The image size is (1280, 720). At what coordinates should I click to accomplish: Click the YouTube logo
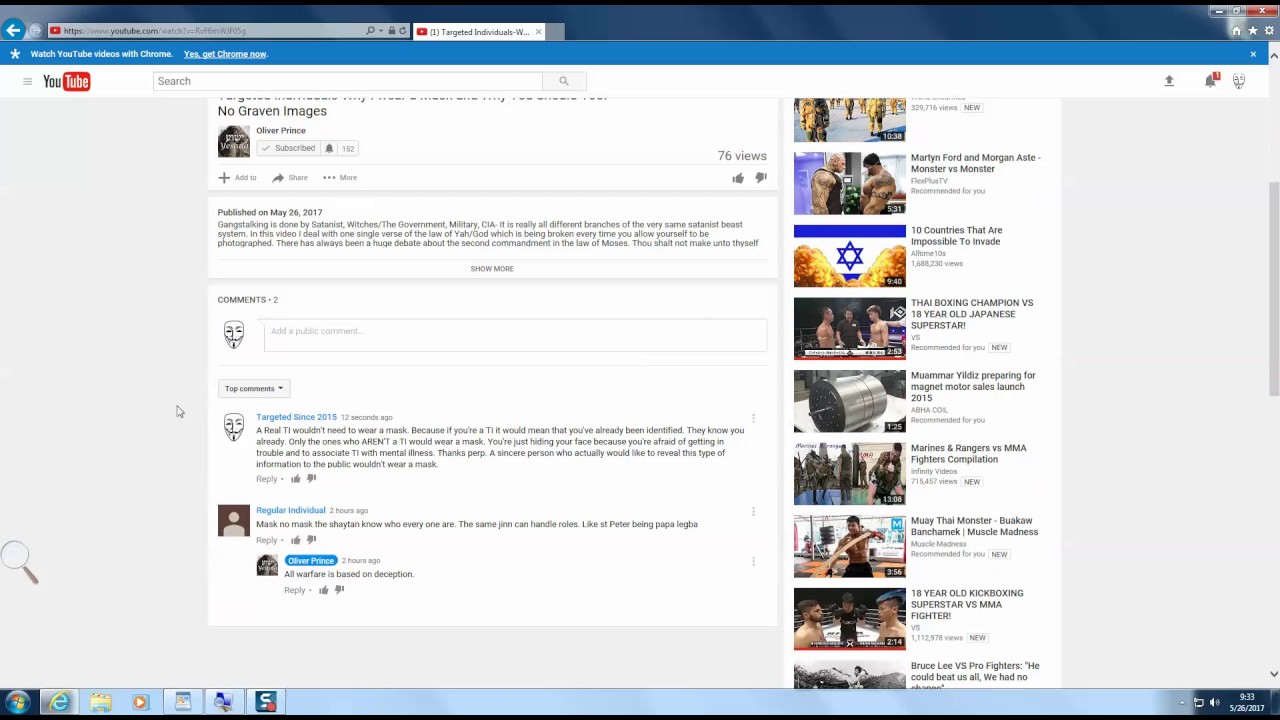coord(67,81)
